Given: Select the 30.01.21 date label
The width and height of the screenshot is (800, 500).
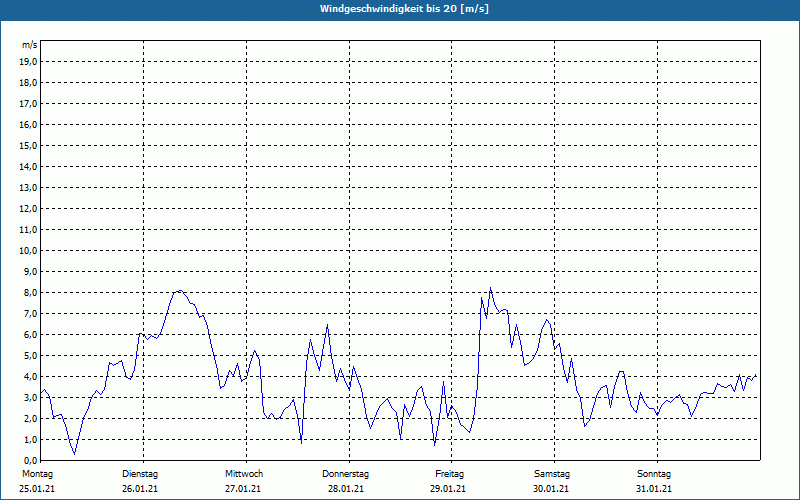Looking at the screenshot, I should pos(551,489).
